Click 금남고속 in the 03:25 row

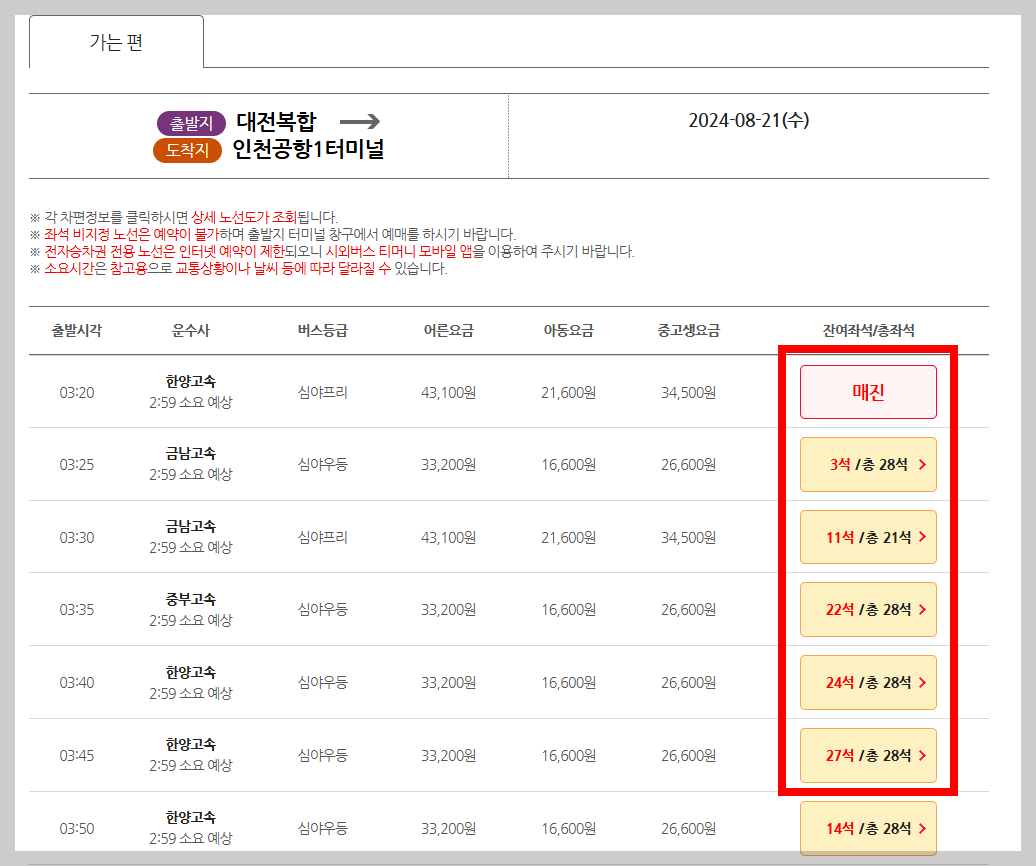191,453
